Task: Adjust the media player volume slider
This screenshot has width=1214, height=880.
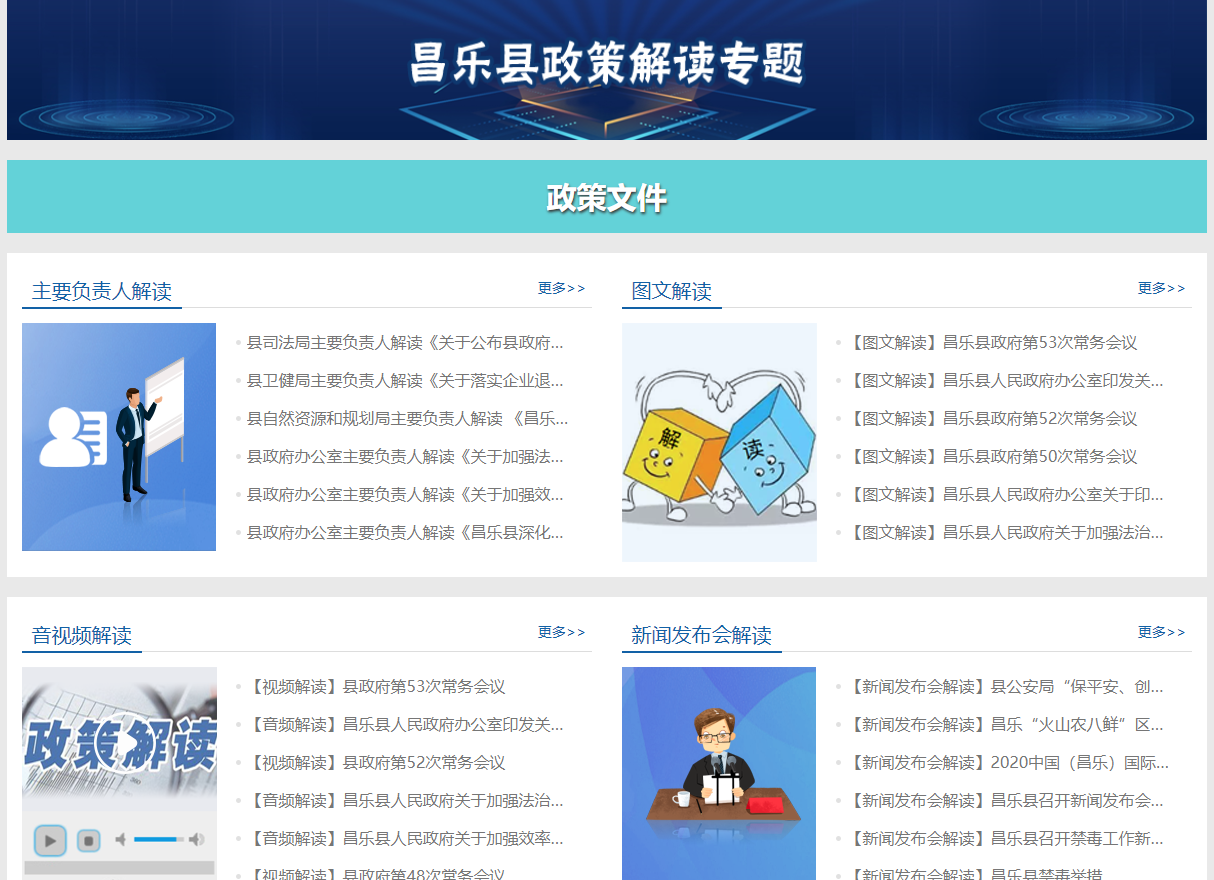Action: tap(158, 840)
